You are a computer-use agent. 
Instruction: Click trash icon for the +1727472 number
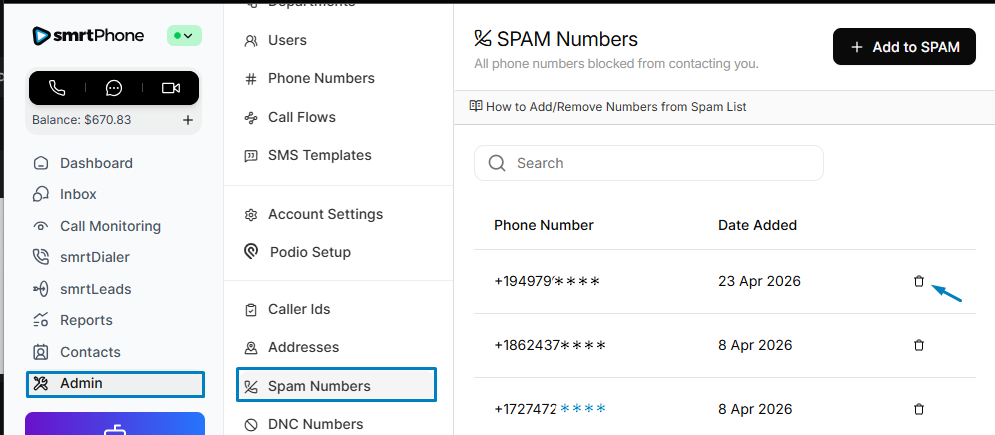(x=918, y=409)
